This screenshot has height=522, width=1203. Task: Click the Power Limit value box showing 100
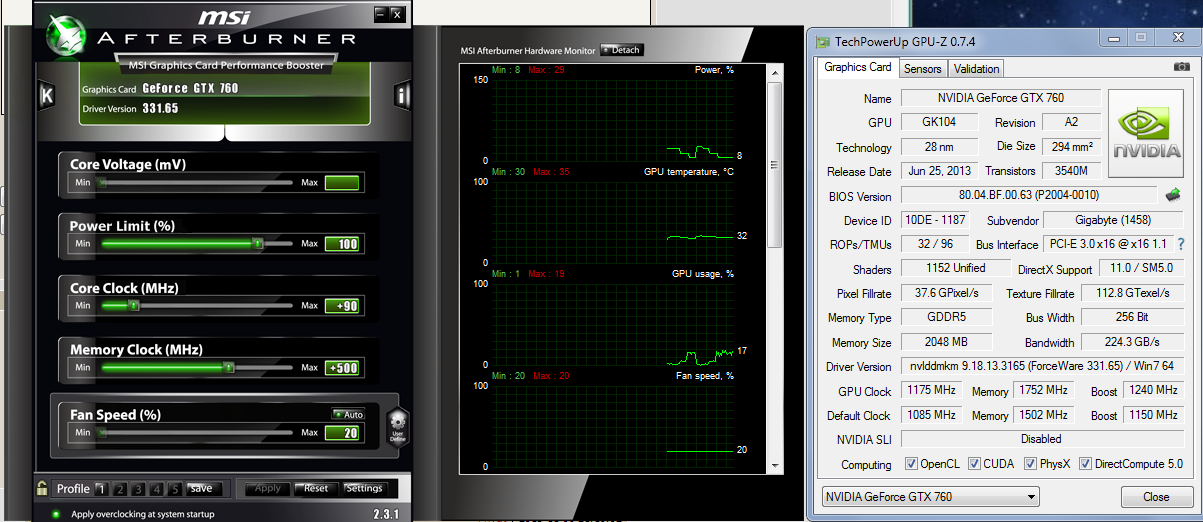(x=342, y=244)
